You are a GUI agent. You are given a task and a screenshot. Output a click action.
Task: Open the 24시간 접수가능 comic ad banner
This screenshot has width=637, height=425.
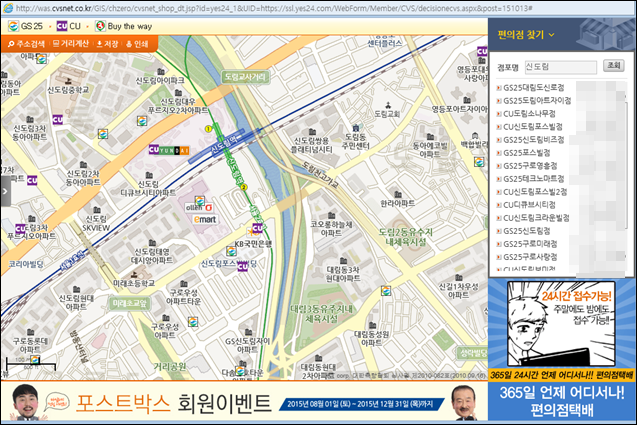click(561, 329)
